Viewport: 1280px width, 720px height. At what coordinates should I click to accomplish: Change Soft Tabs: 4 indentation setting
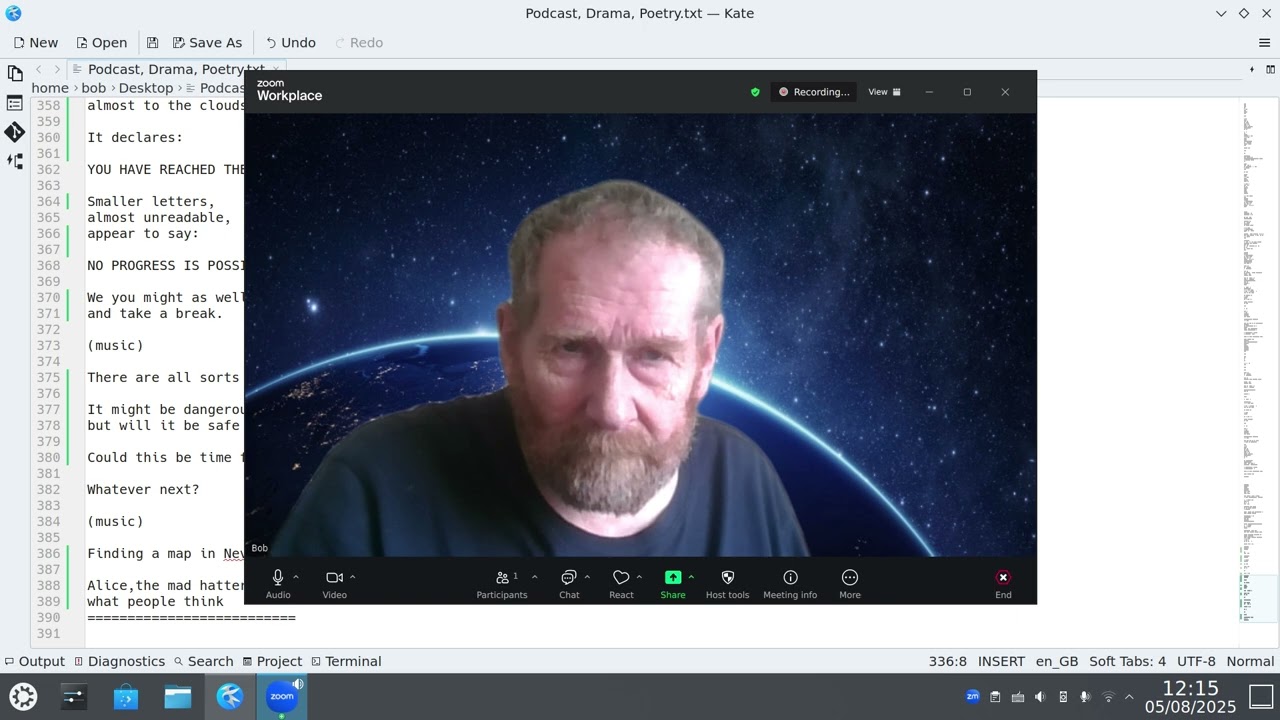[x=1127, y=661]
